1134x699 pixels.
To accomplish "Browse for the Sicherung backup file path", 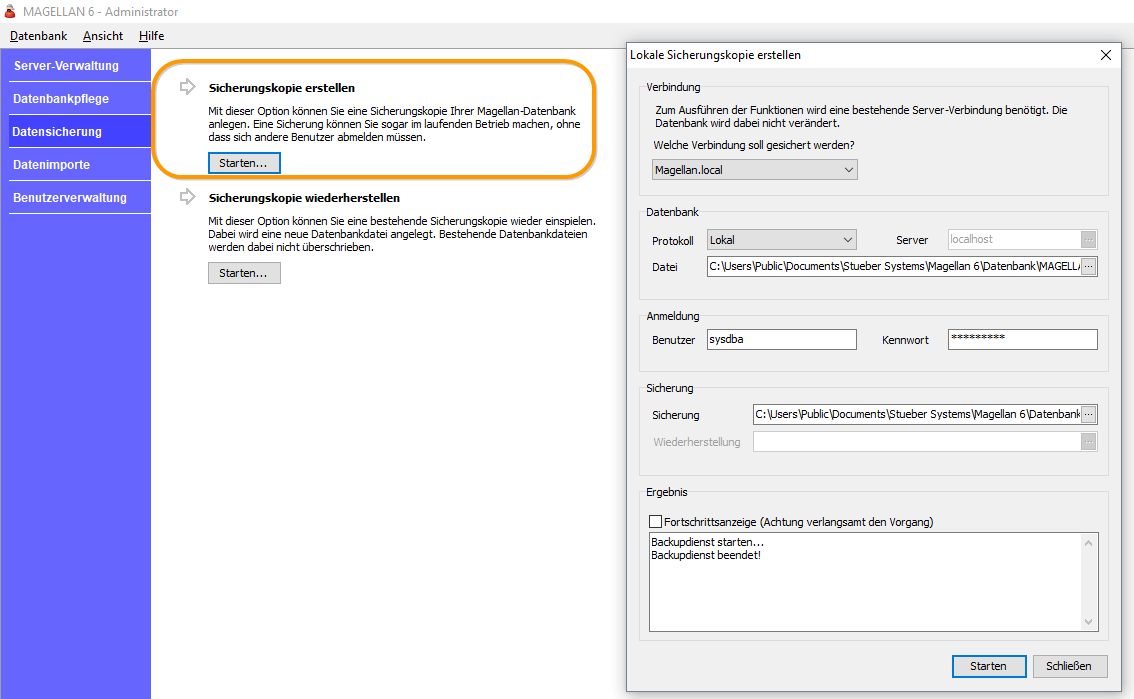I will coord(1088,414).
